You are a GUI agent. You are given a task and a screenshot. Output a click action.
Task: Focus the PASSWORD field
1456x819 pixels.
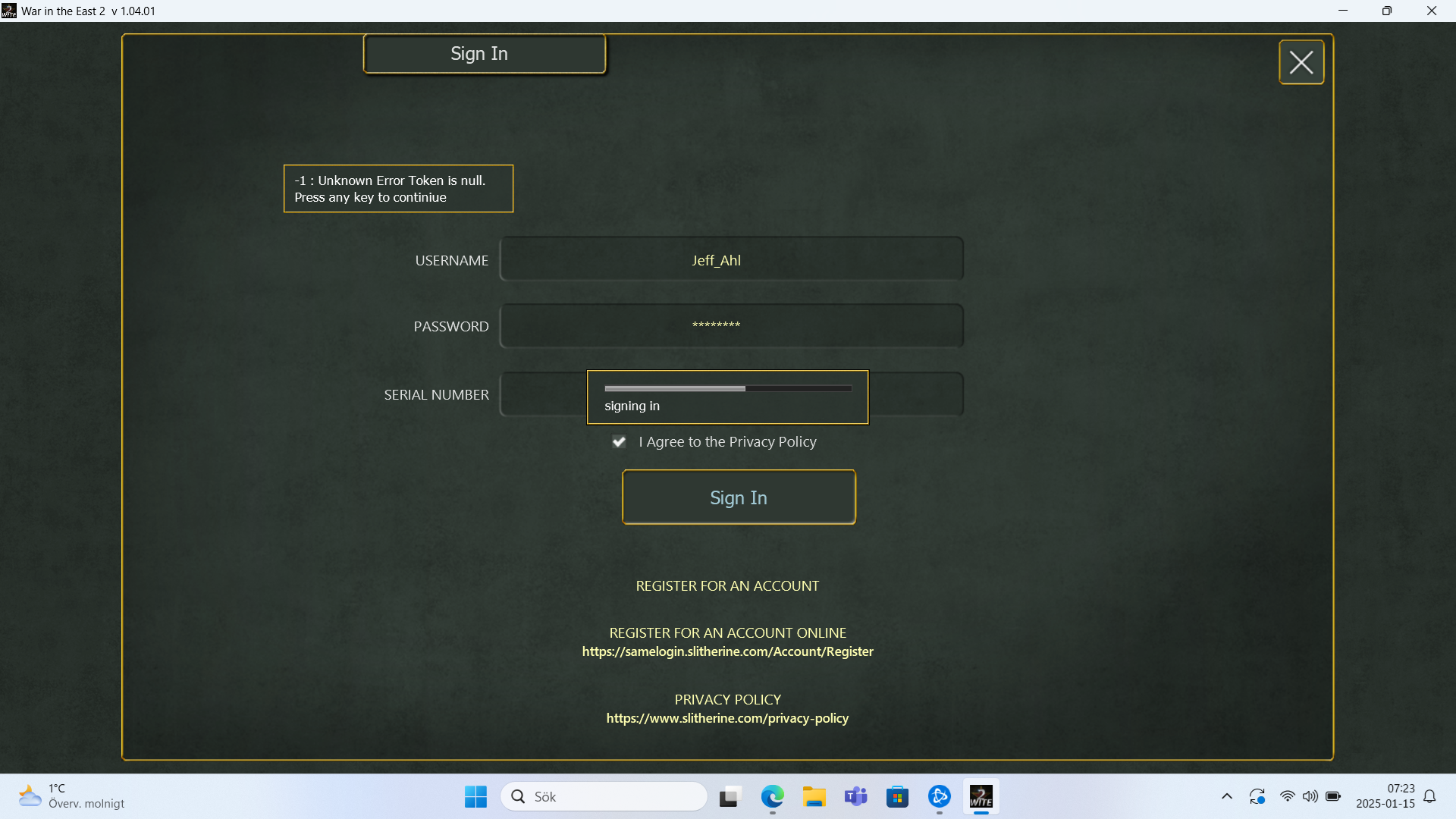pyautogui.click(x=732, y=326)
